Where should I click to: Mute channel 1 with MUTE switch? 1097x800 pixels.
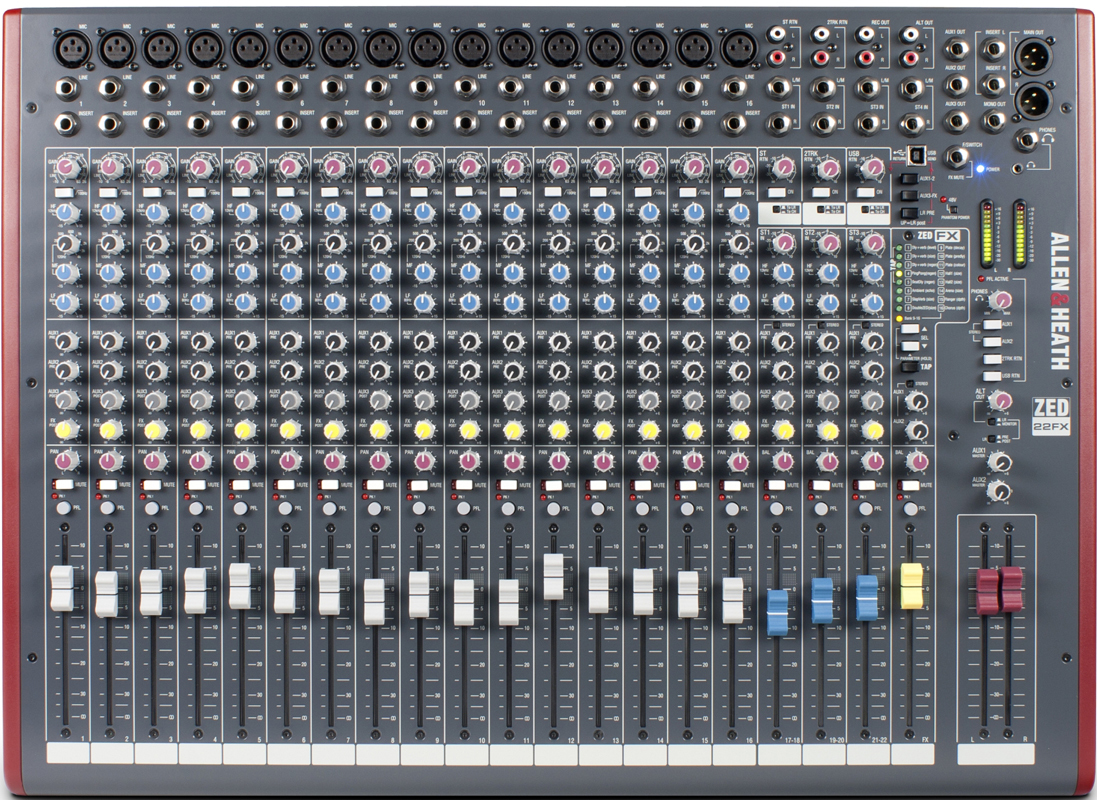tap(60, 485)
